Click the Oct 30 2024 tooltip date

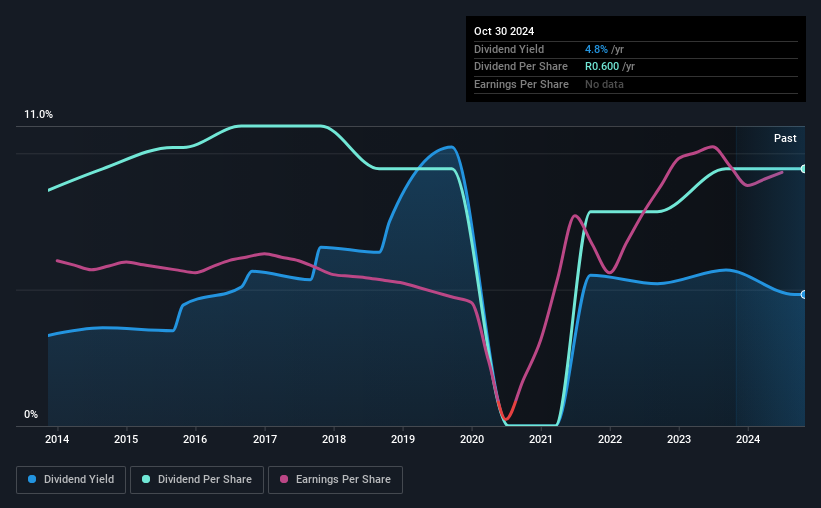[x=504, y=31]
